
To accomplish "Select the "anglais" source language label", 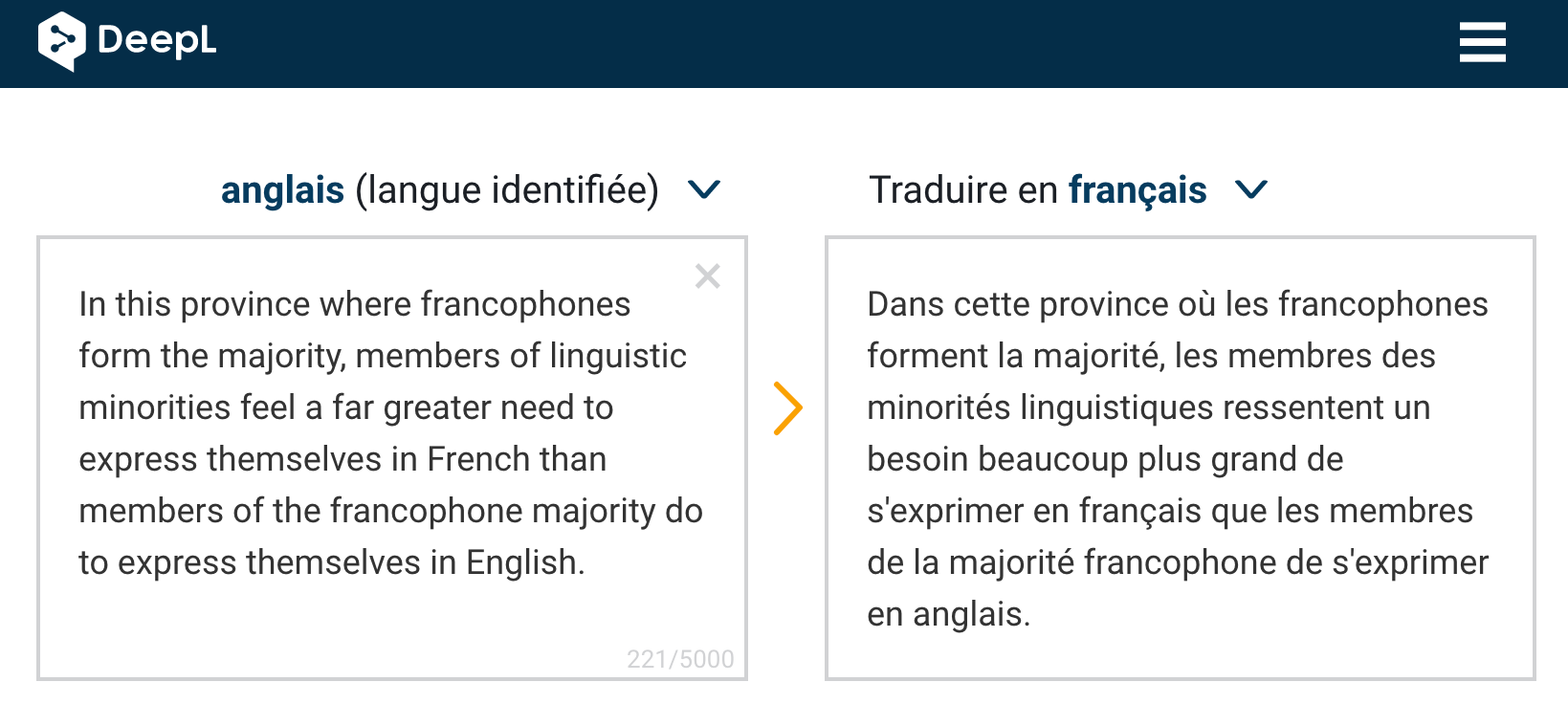I will [x=282, y=190].
